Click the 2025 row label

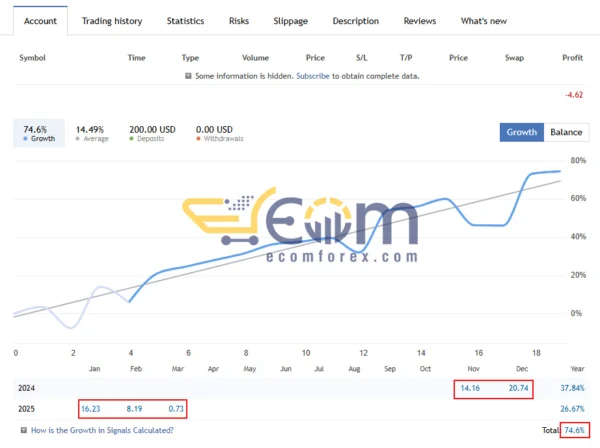pos(26,409)
